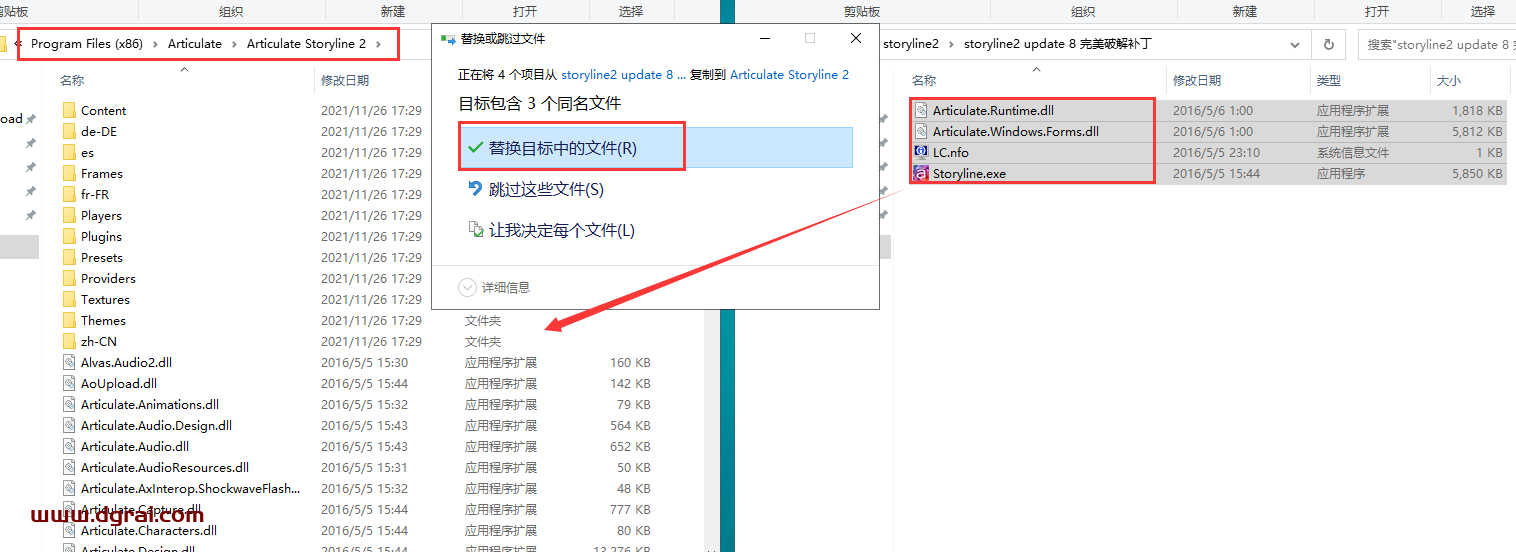Click the Plugins folder icon
This screenshot has height=552, width=1516.
[69, 236]
